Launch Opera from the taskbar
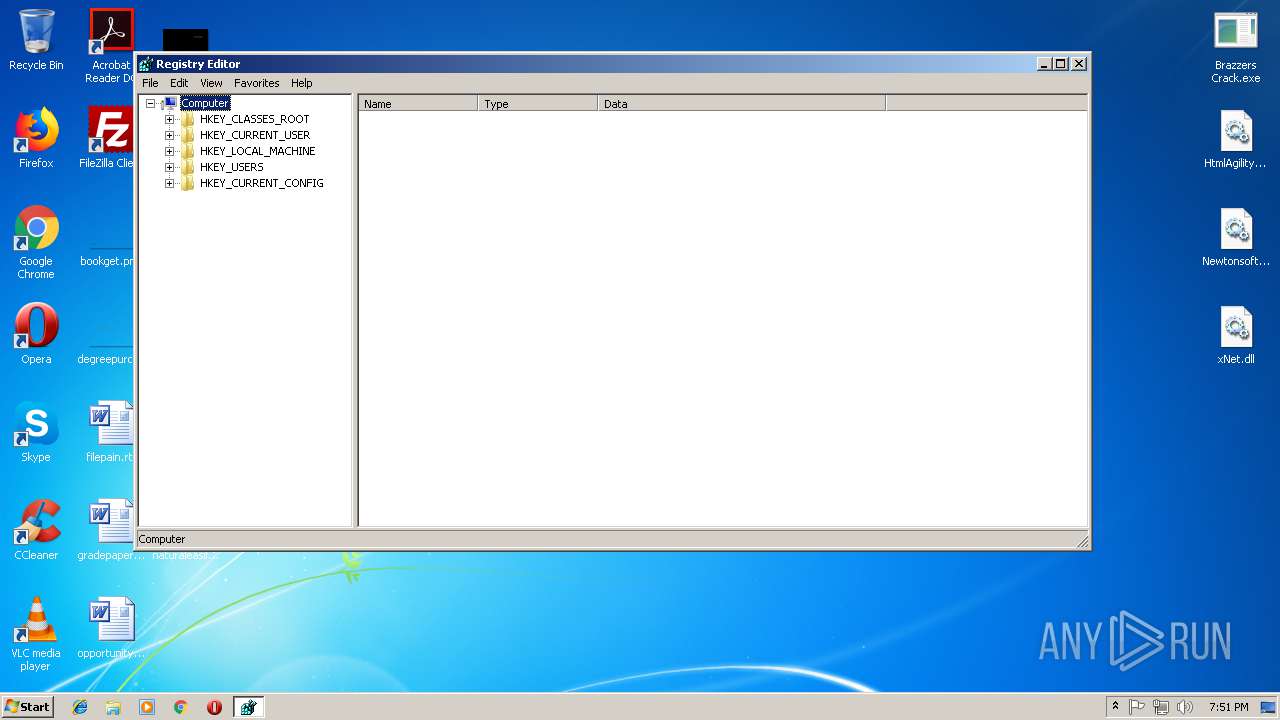1280x720 pixels. [214, 707]
